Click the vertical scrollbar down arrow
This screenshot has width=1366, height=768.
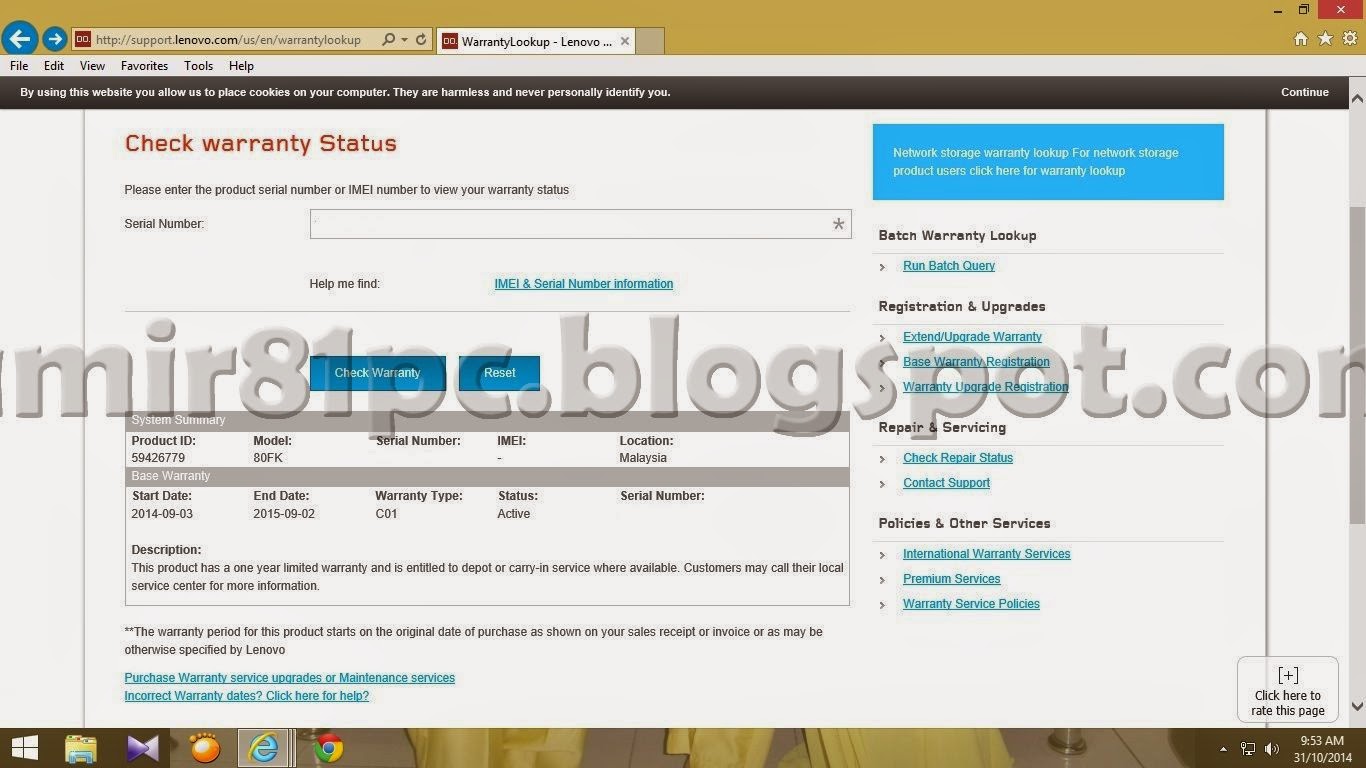(1357, 707)
